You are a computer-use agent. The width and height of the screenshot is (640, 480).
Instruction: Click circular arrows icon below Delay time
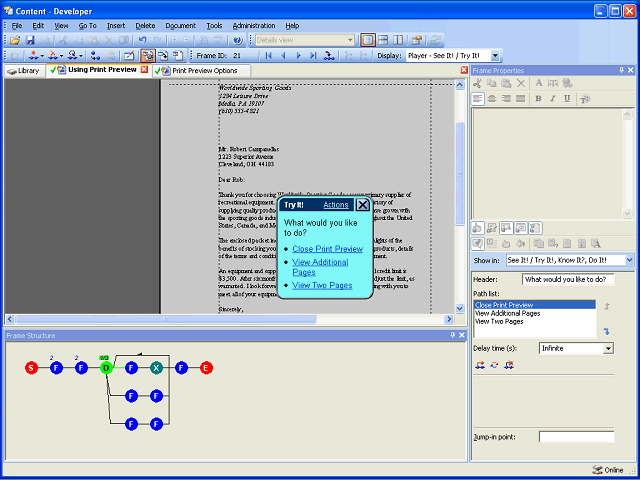pos(494,365)
